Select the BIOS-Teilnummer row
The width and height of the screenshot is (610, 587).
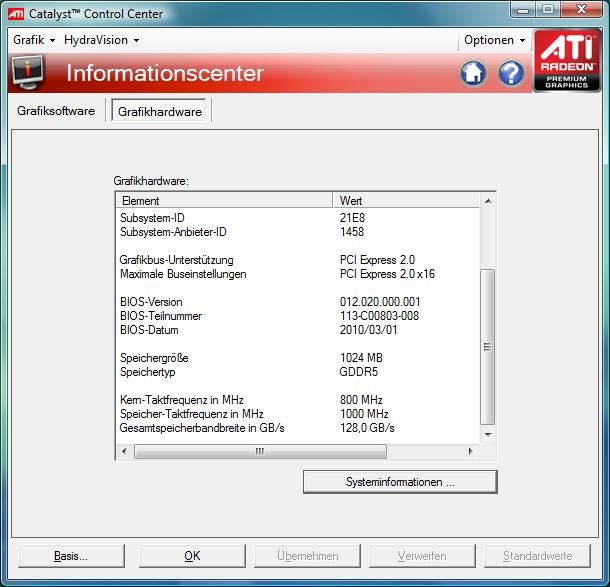click(x=298, y=316)
